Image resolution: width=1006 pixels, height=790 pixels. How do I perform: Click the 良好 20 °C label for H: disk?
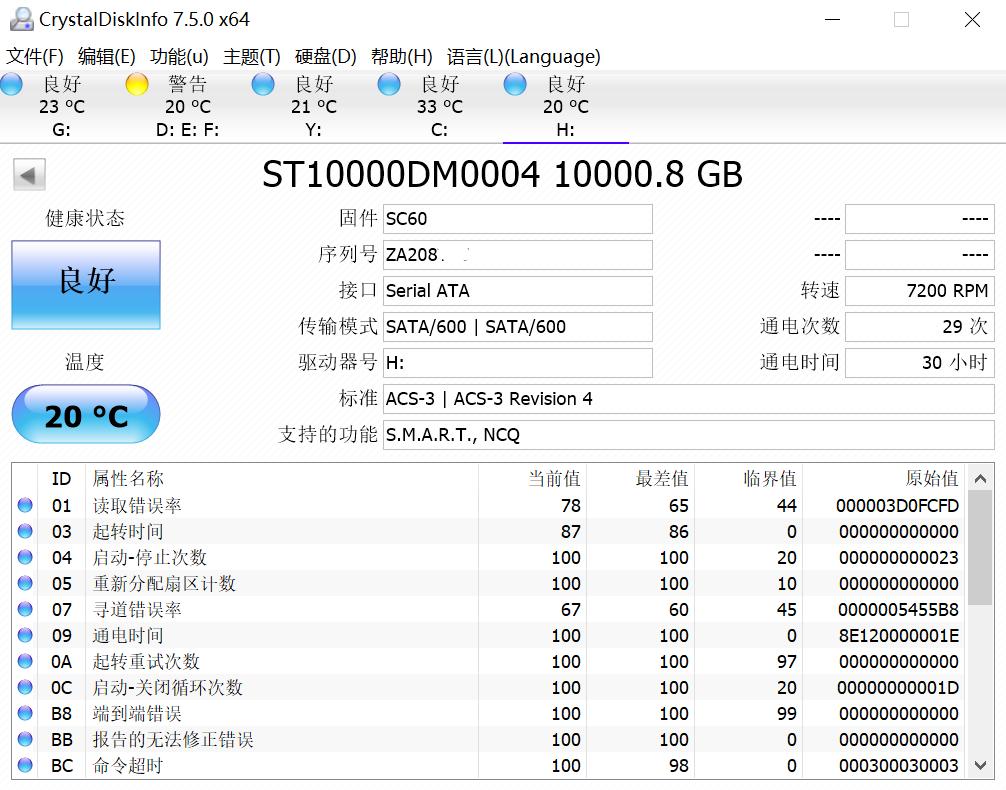565,95
